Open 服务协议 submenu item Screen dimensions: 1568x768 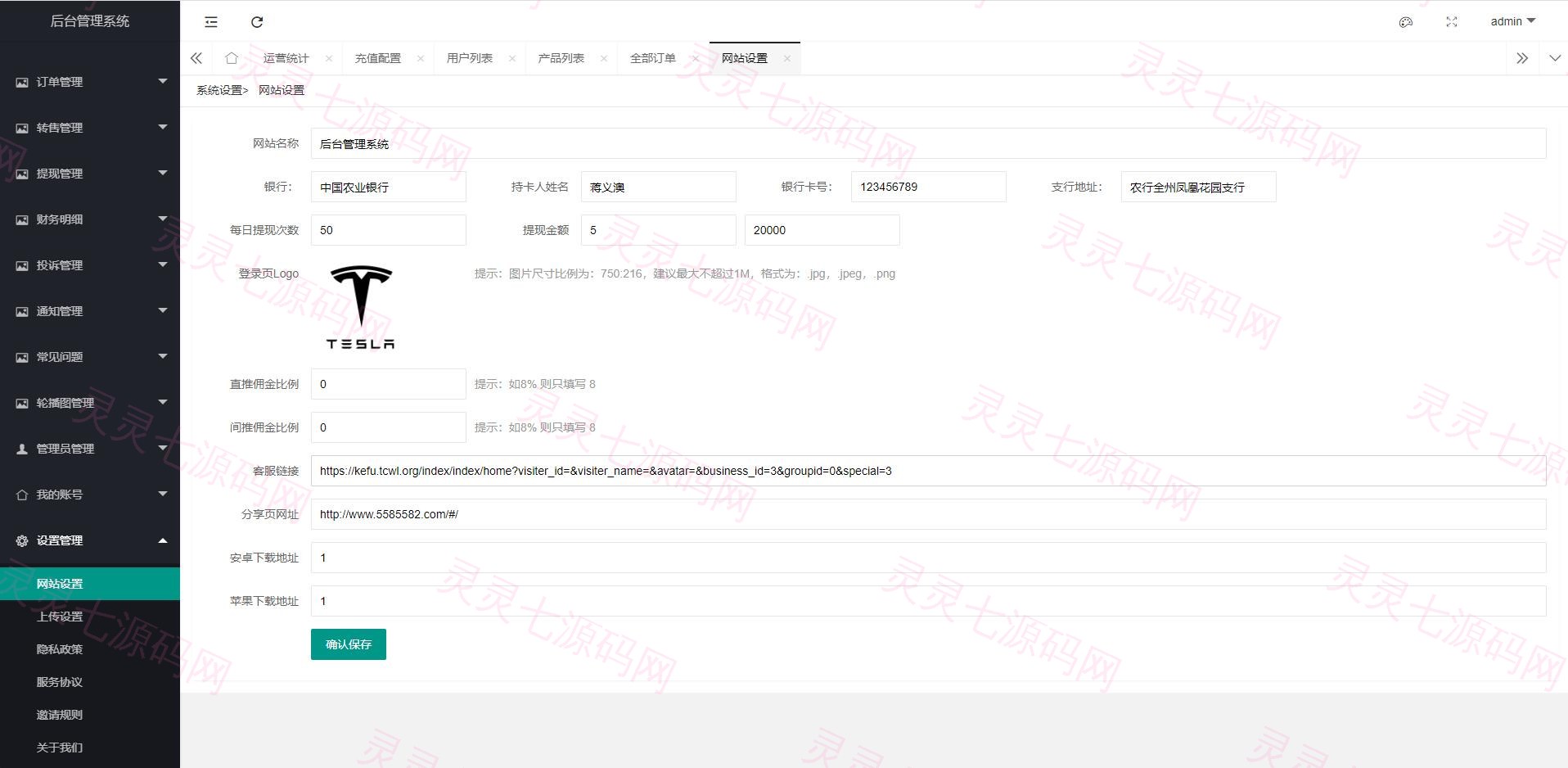click(x=90, y=682)
